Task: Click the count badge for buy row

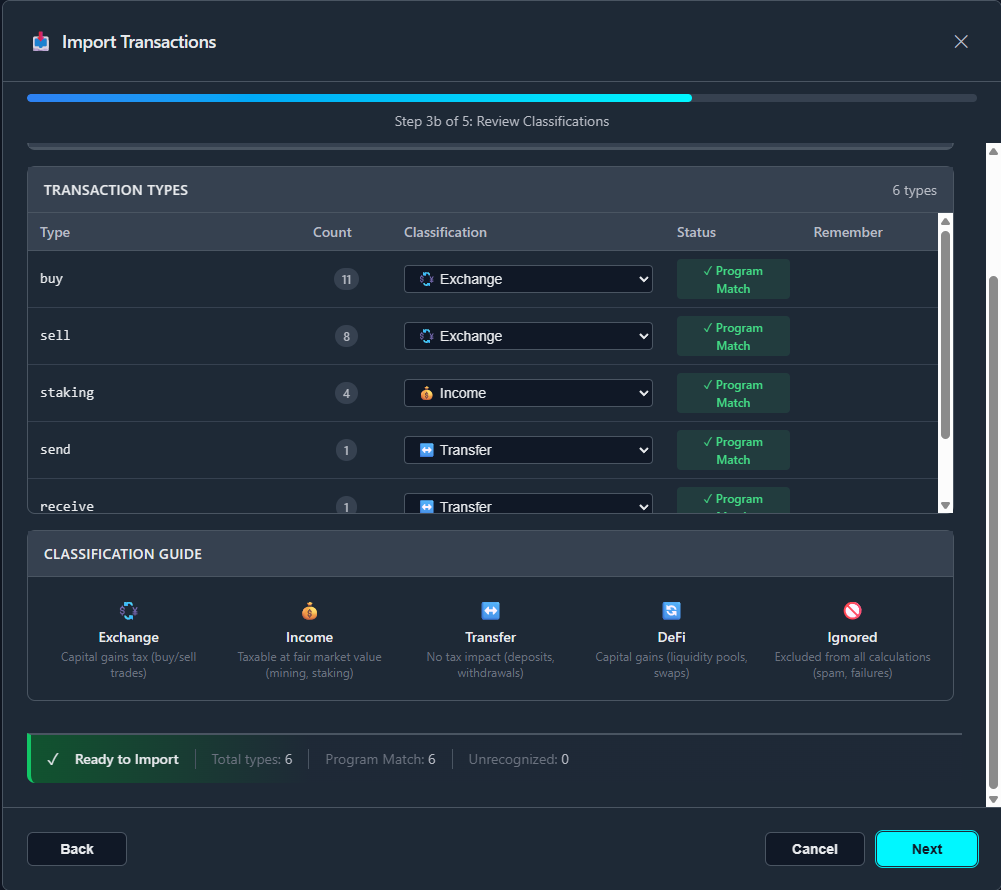Action: (346, 280)
